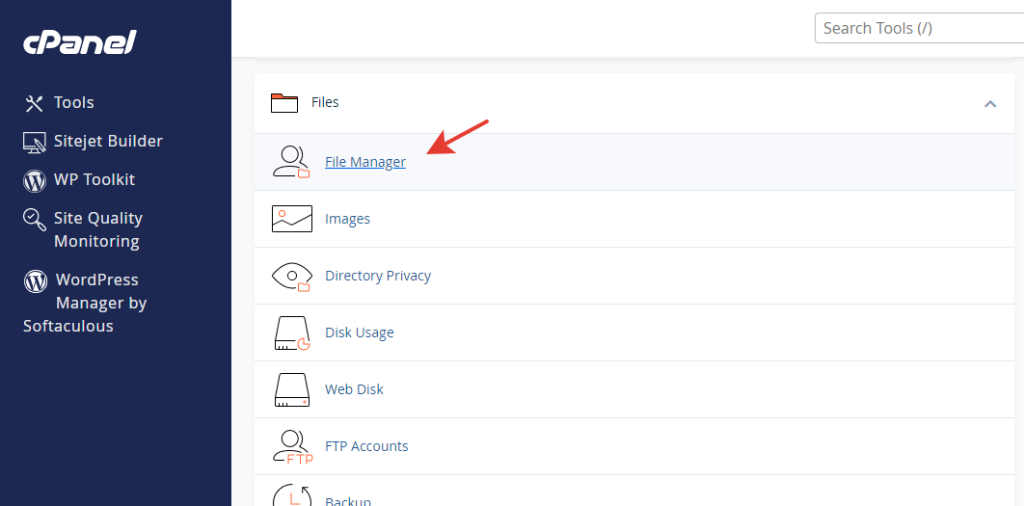The width and height of the screenshot is (1024, 506).
Task: Click the Files section folder icon
Action: click(x=284, y=103)
